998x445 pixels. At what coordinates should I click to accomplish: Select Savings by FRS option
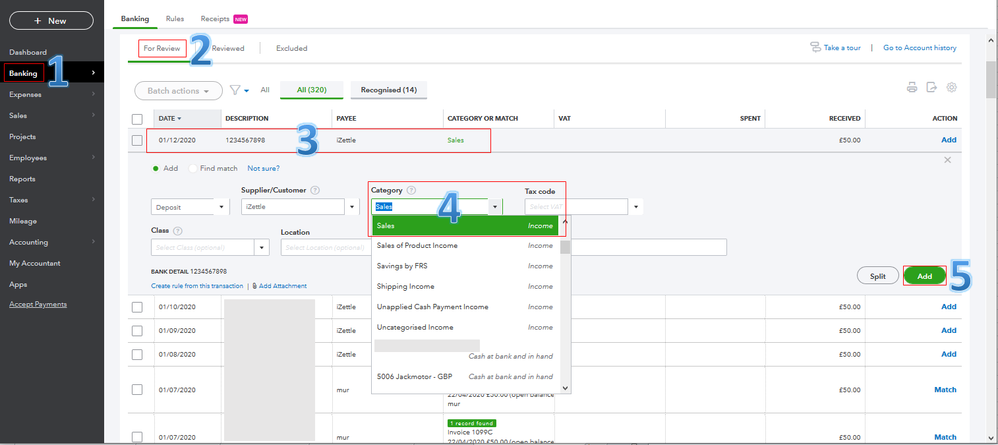click(465, 266)
